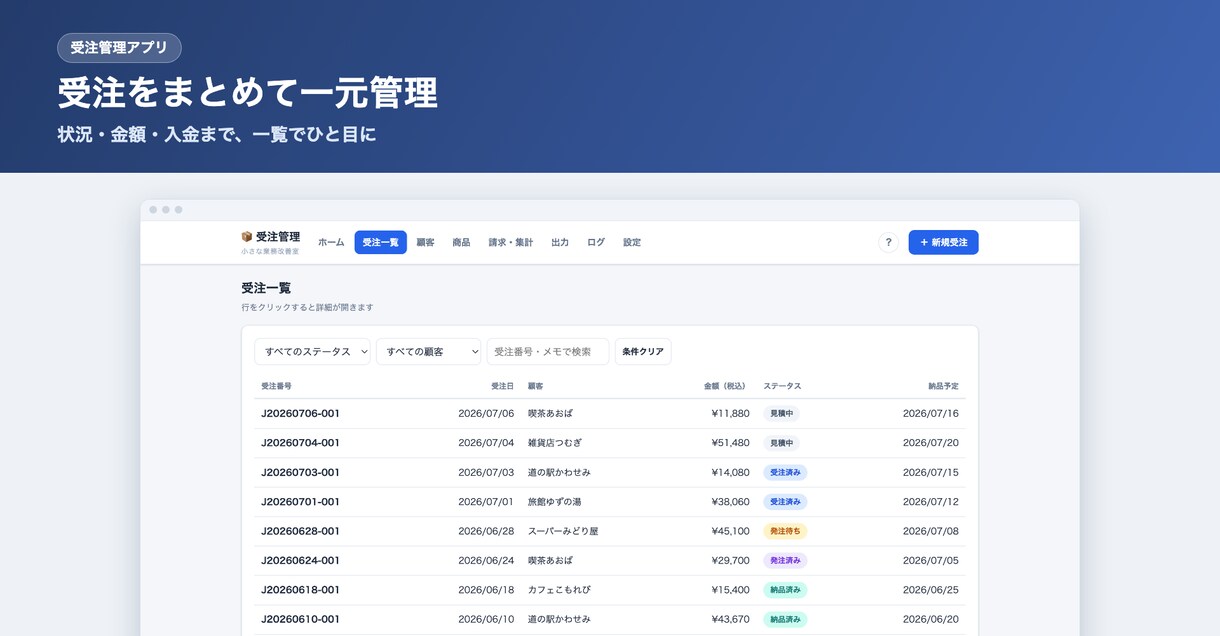Click customer 雑貨店つむぎ
Viewport: 1220px width, 636px height.
555,443
